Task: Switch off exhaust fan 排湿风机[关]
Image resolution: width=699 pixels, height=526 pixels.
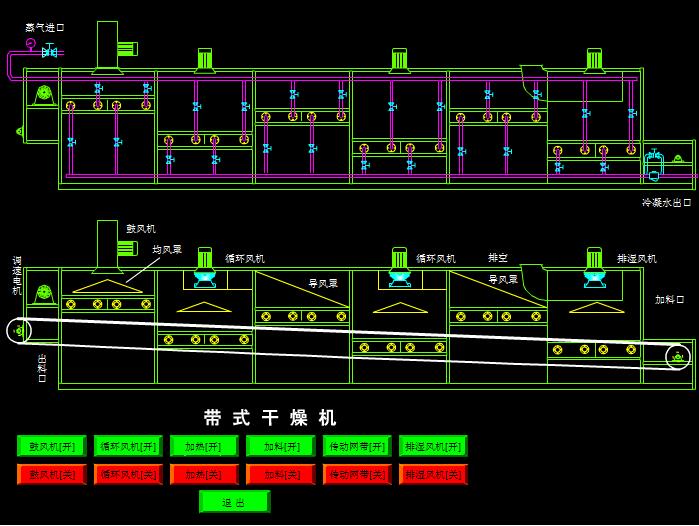Action: point(433,474)
